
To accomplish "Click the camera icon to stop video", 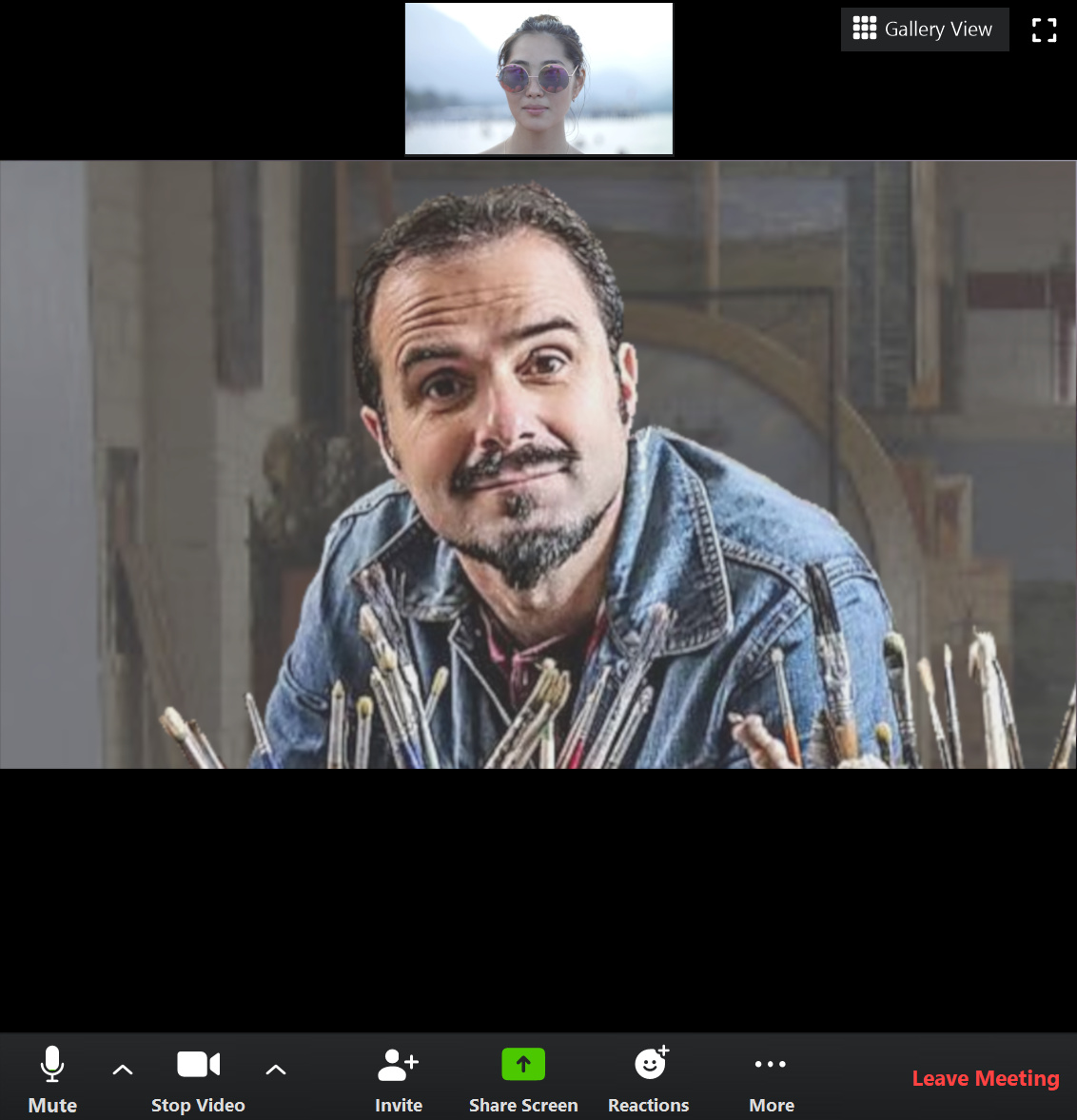I will pos(198,1064).
